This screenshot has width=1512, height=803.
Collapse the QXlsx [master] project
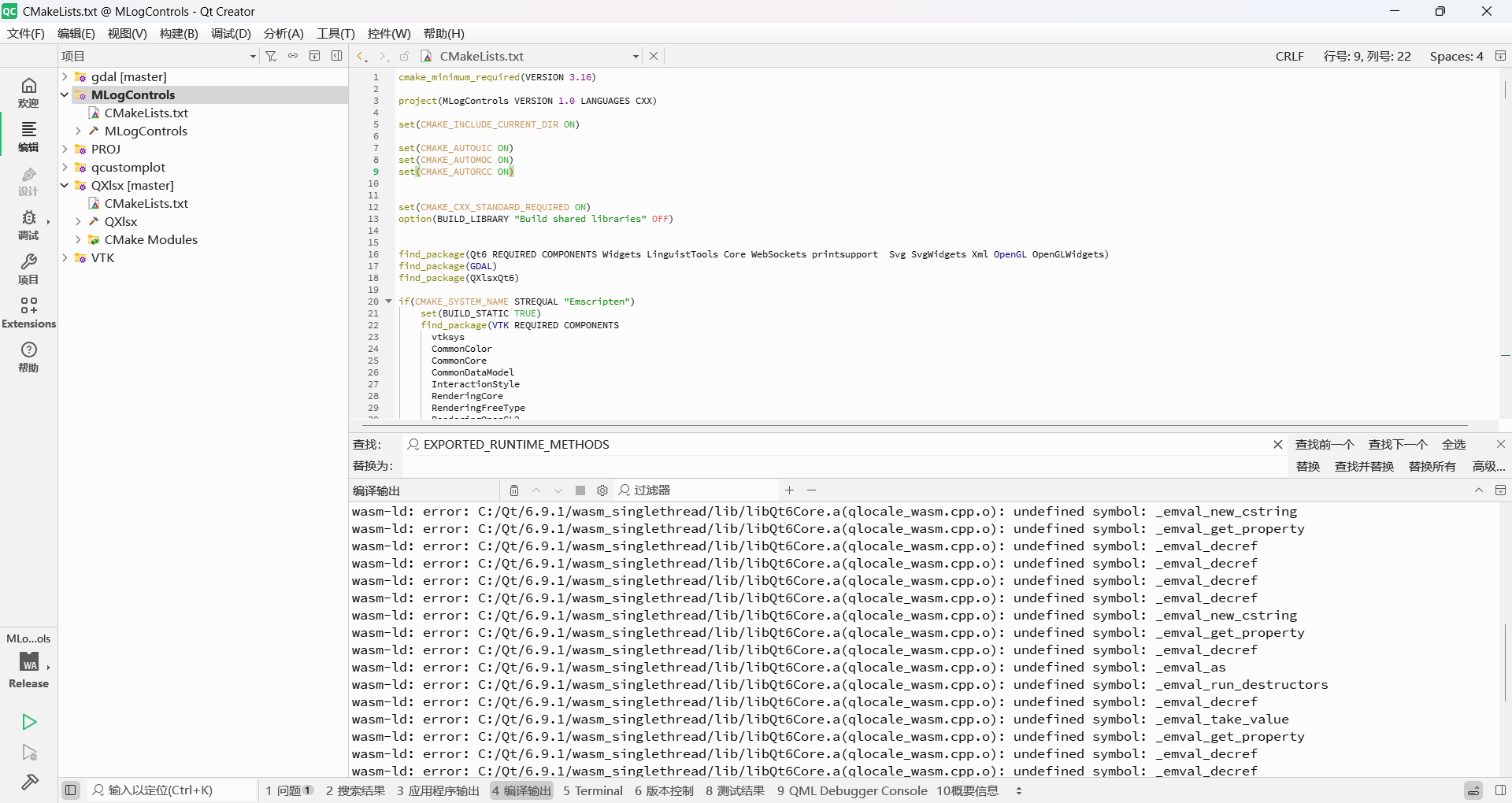tap(65, 185)
